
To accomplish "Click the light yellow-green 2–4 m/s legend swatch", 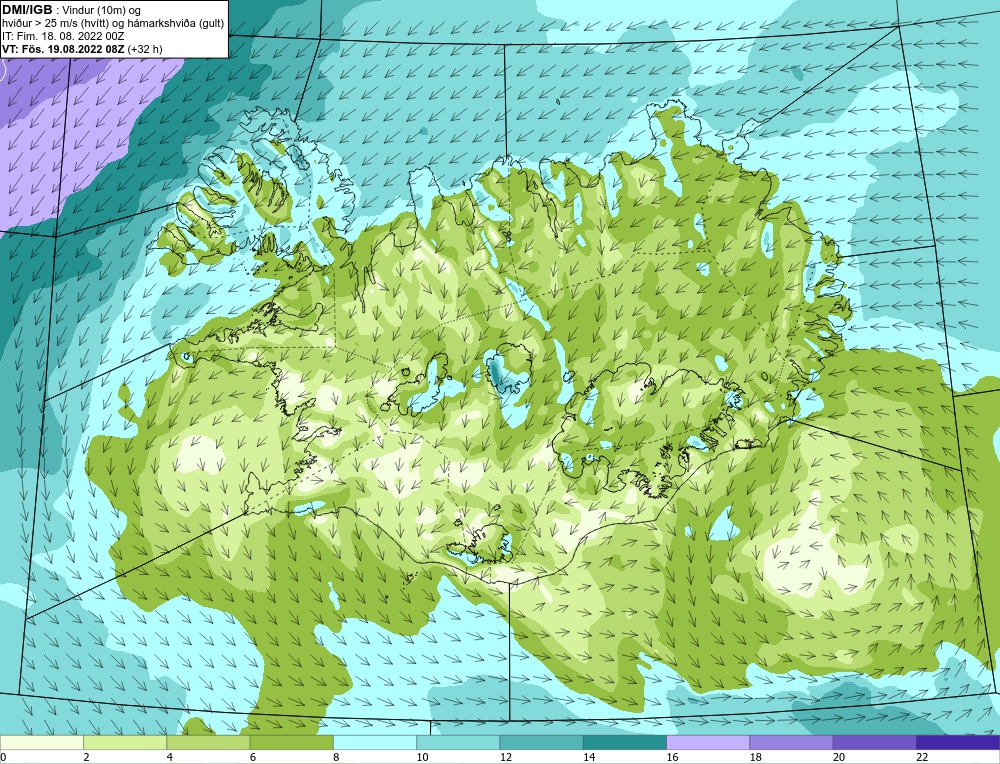I will coord(125,742).
